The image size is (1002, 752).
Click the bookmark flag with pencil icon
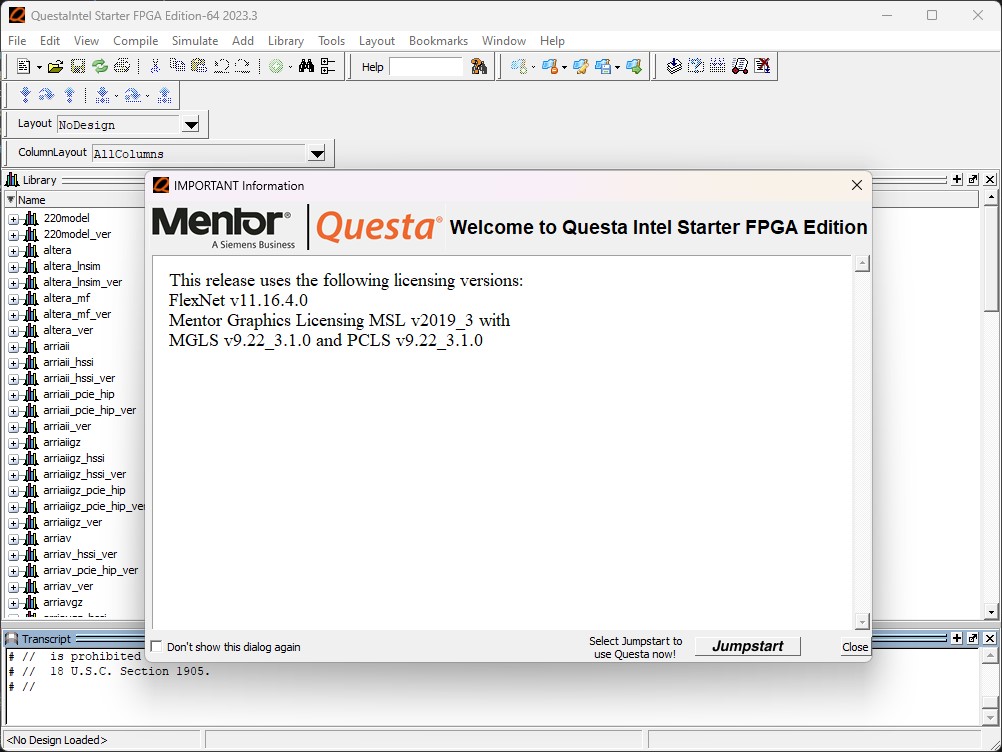click(x=580, y=66)
